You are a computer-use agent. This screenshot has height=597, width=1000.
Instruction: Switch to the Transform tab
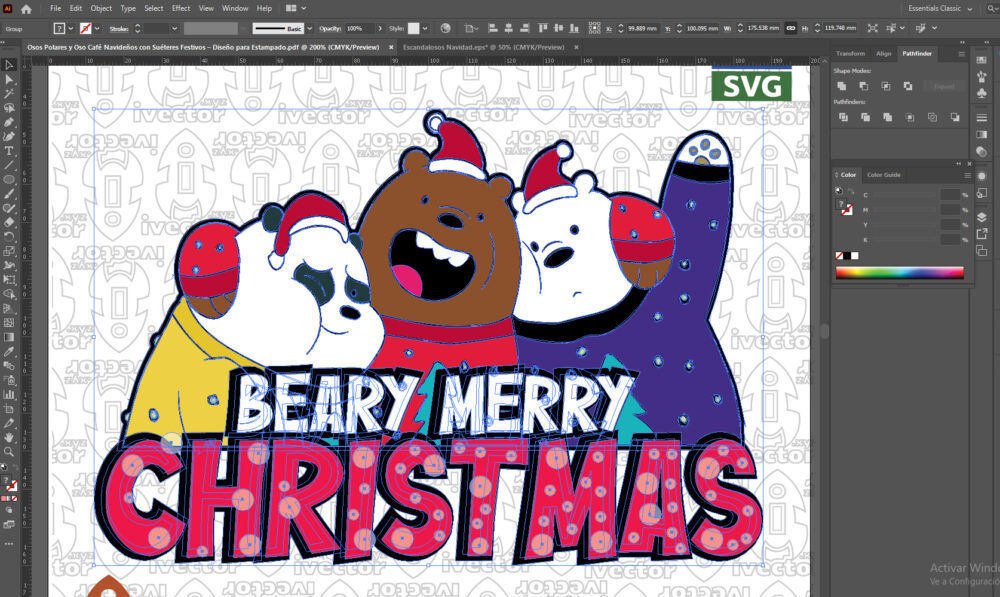click(x=850, y=54)
